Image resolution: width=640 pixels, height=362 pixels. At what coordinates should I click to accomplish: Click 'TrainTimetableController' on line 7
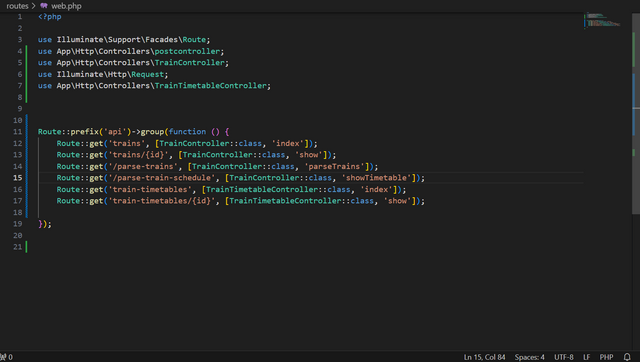point(211,86)
